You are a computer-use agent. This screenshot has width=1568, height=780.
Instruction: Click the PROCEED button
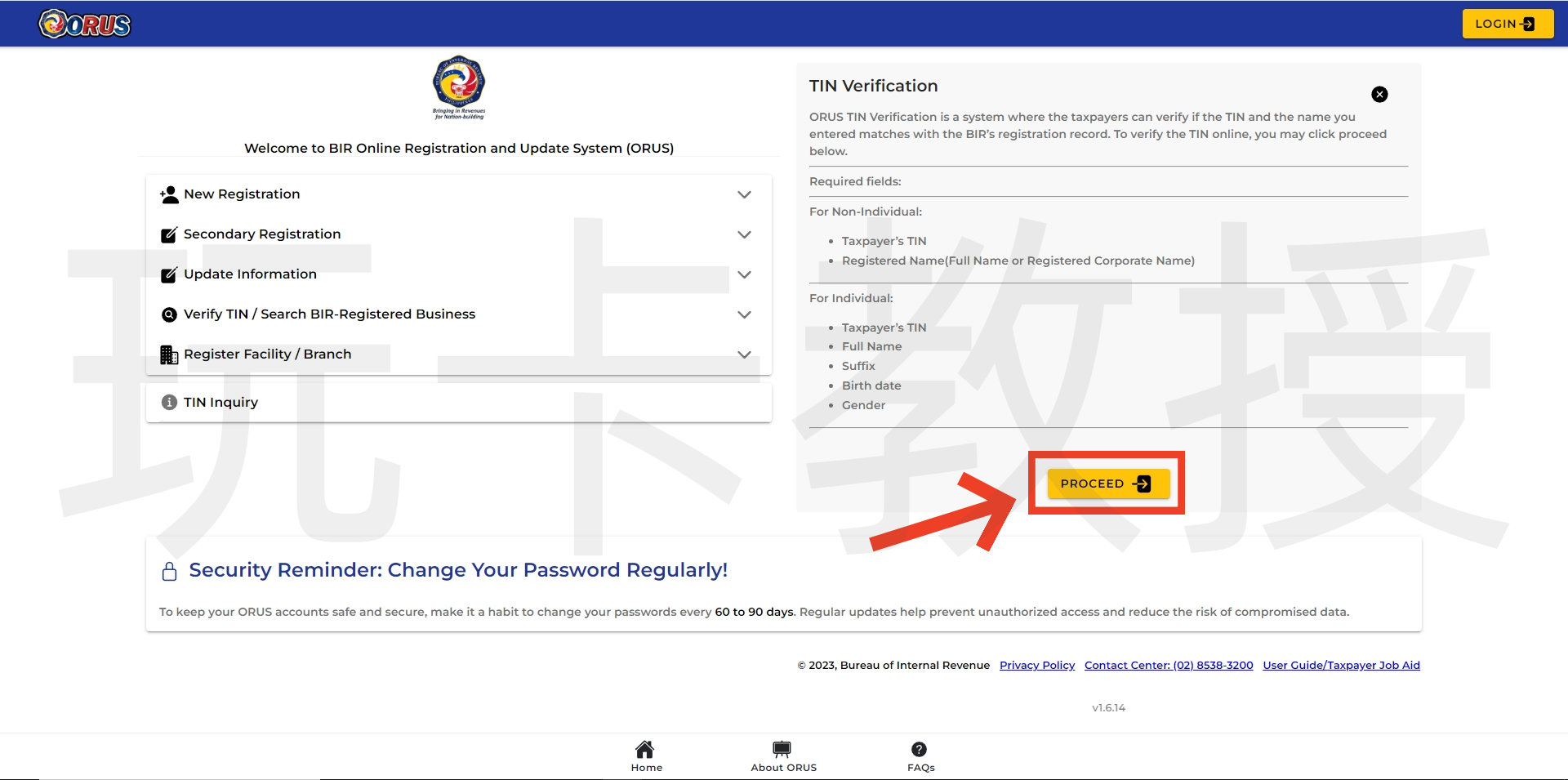tap(1108, 484)
